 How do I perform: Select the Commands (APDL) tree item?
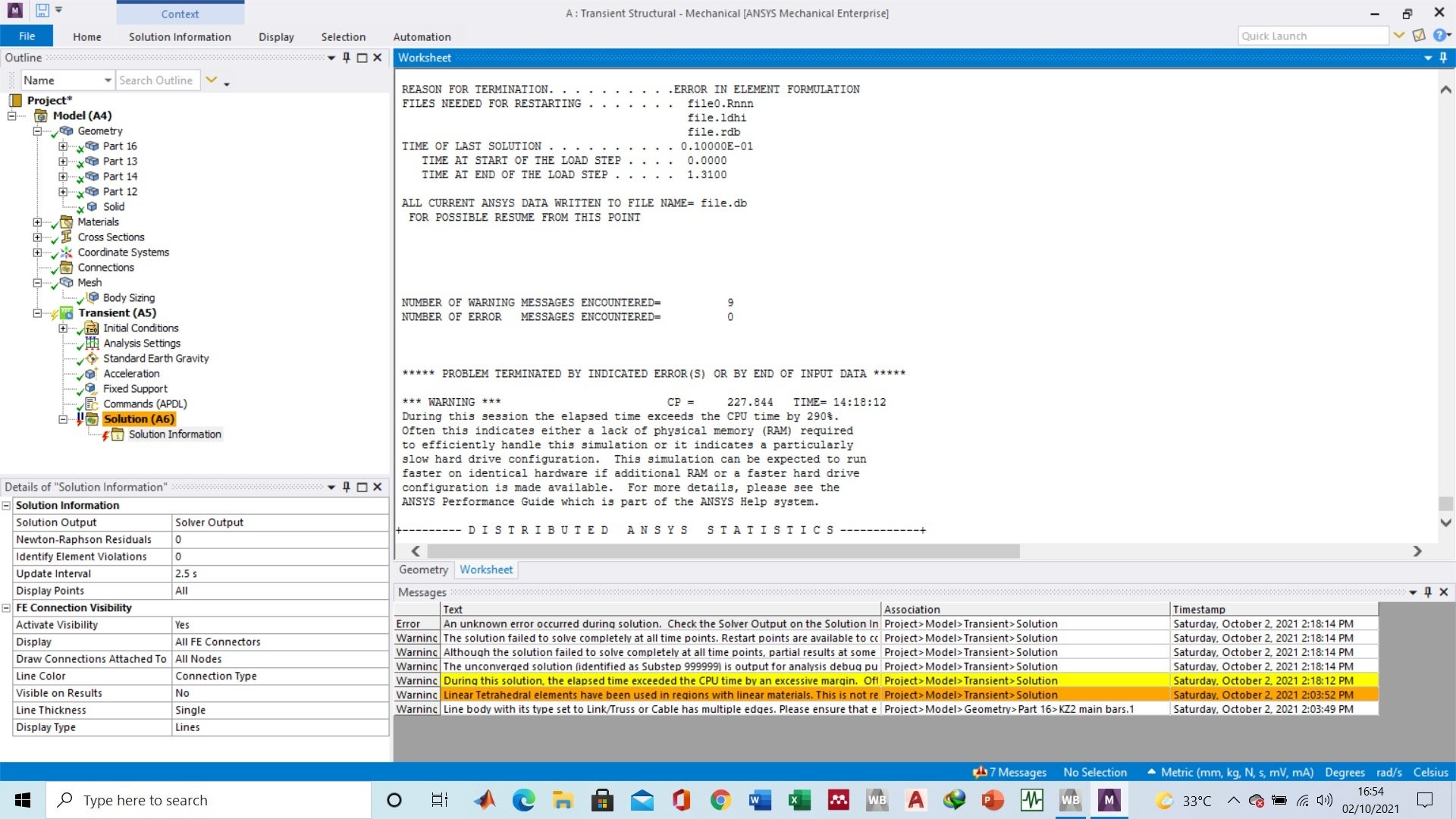pyautogui.click(x=144, y=404)
